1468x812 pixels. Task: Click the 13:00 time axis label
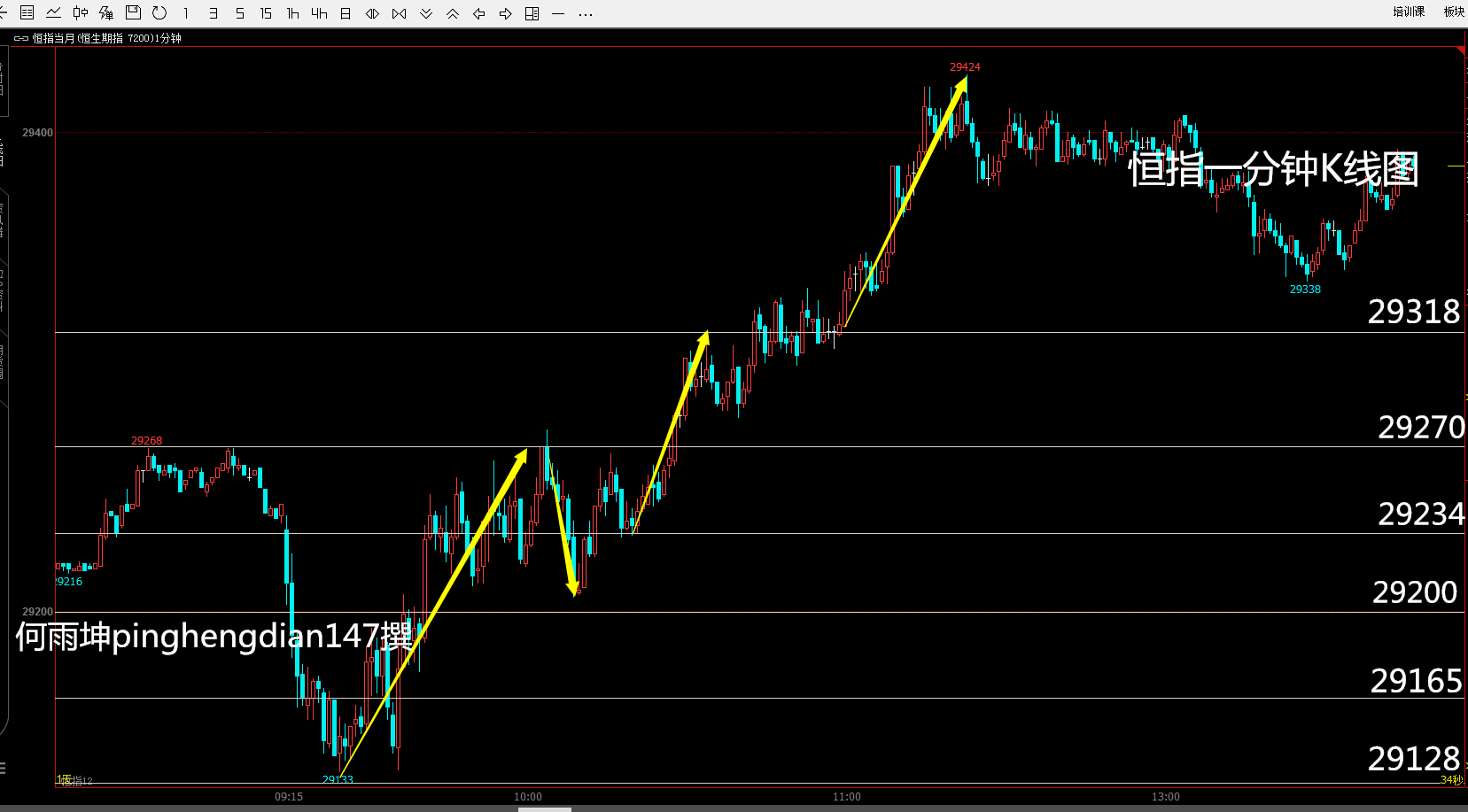[1166, 797]
